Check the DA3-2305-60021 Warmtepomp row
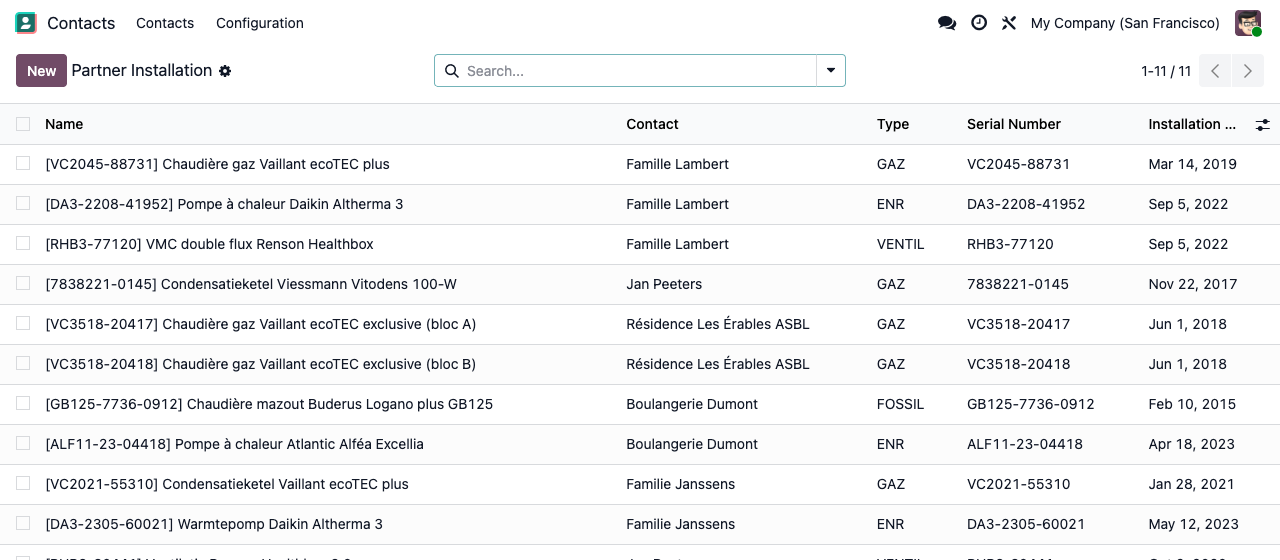The width and height of the screenshot is (1280, 560). [x=23, y=523]
